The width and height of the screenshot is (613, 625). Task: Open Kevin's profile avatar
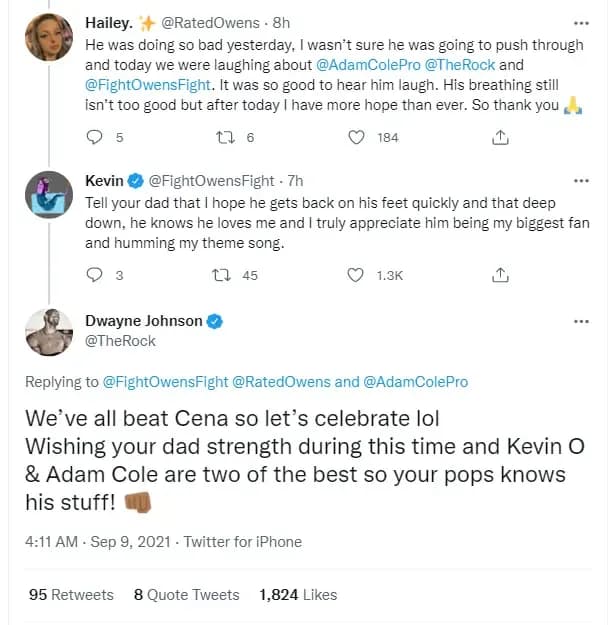pos(48,196)
